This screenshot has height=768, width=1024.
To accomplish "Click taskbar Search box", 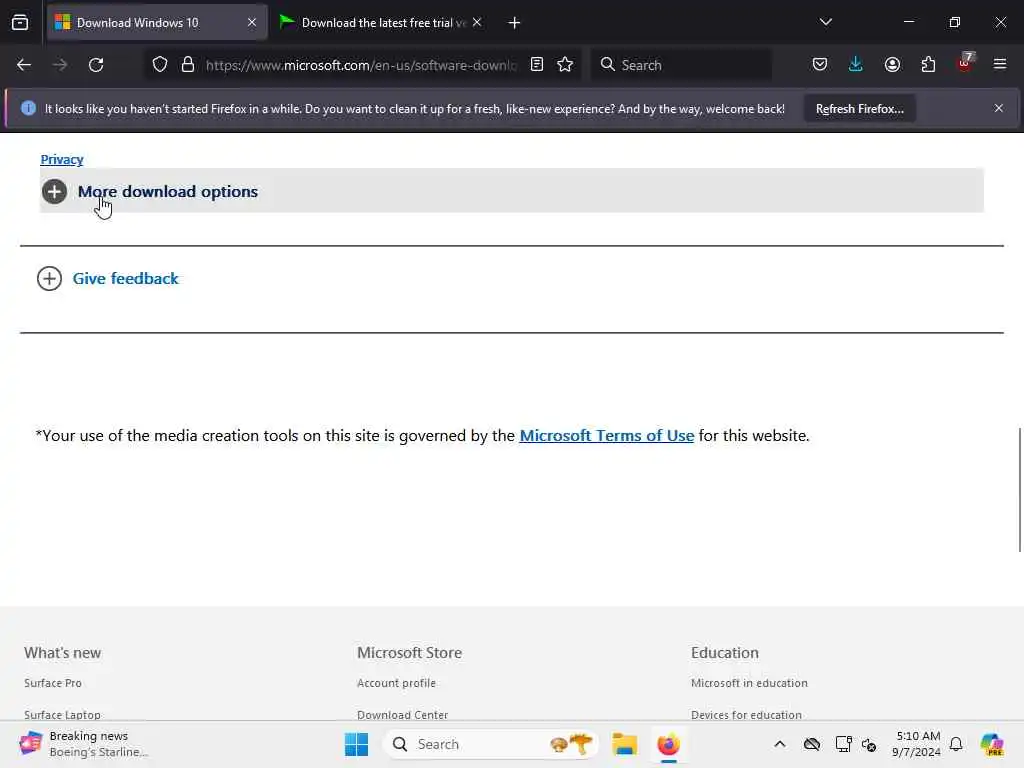I will 491,744.
